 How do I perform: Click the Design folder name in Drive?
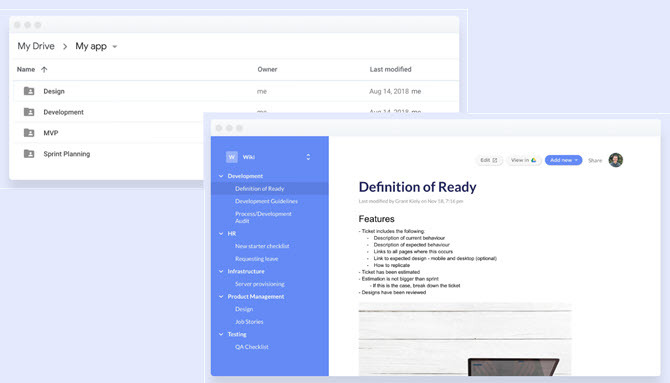coord(54,91)
